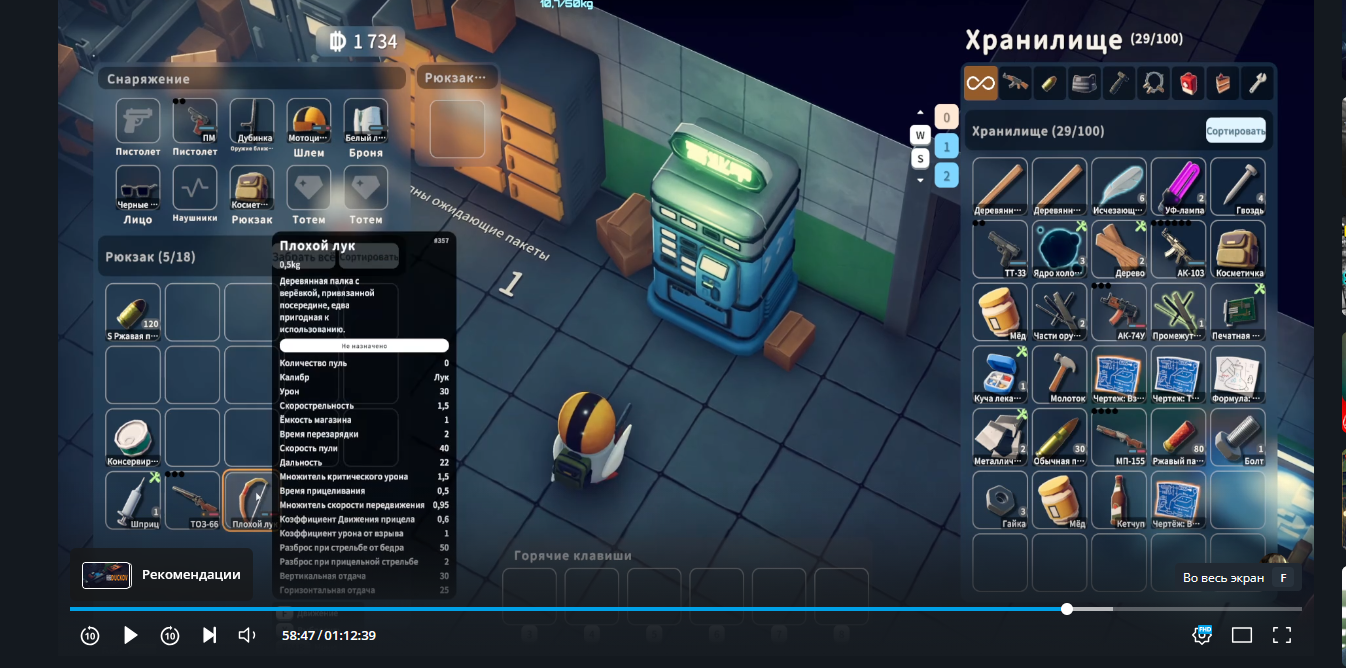Viewport: 1346px width, 668px height.
Task: Select the Молоток hammer item
Action: [x=1059, y=375]
